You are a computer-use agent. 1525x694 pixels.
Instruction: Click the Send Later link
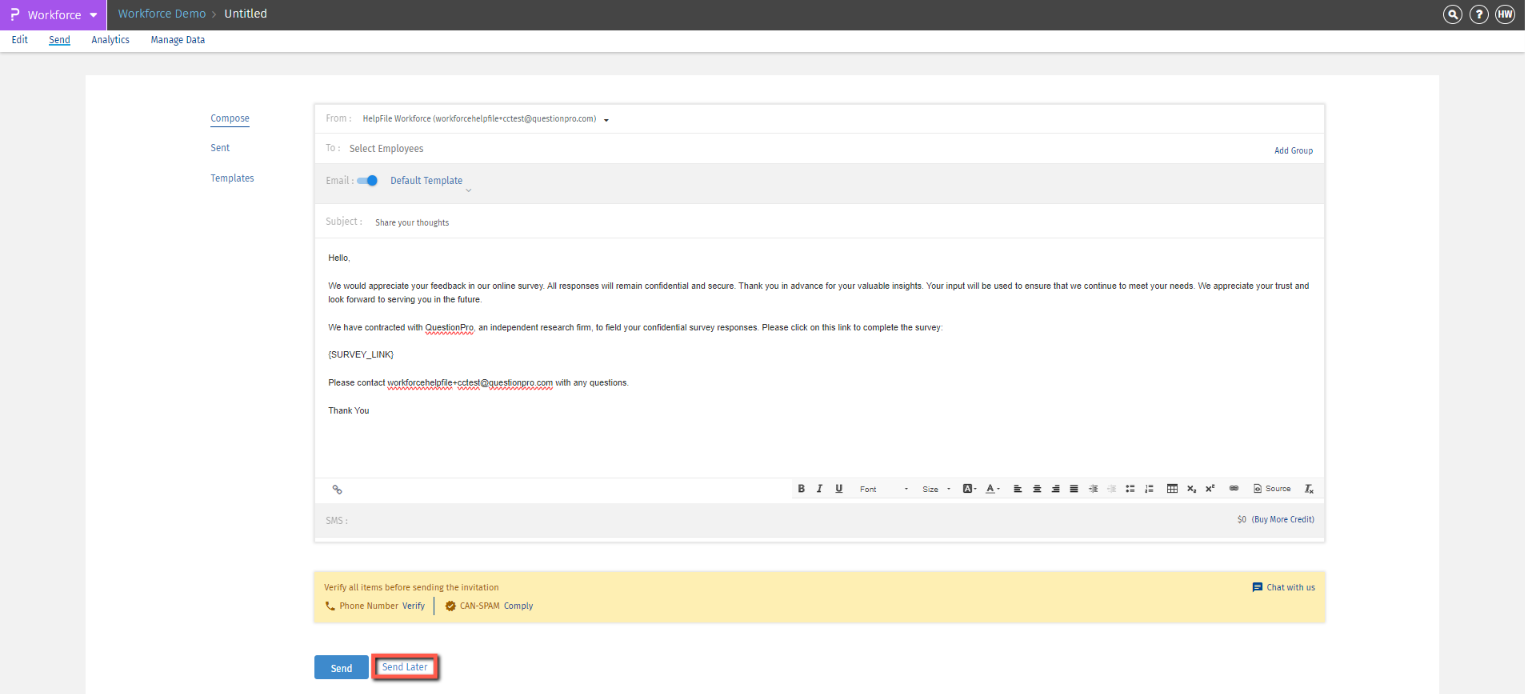[405, 667]
